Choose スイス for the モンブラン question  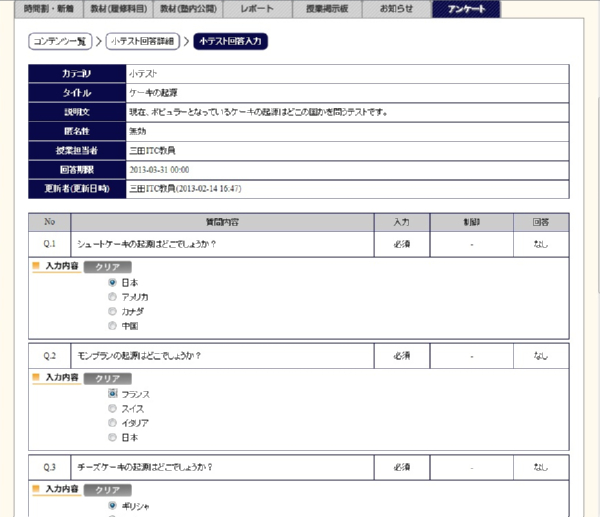tap(112, 408)
